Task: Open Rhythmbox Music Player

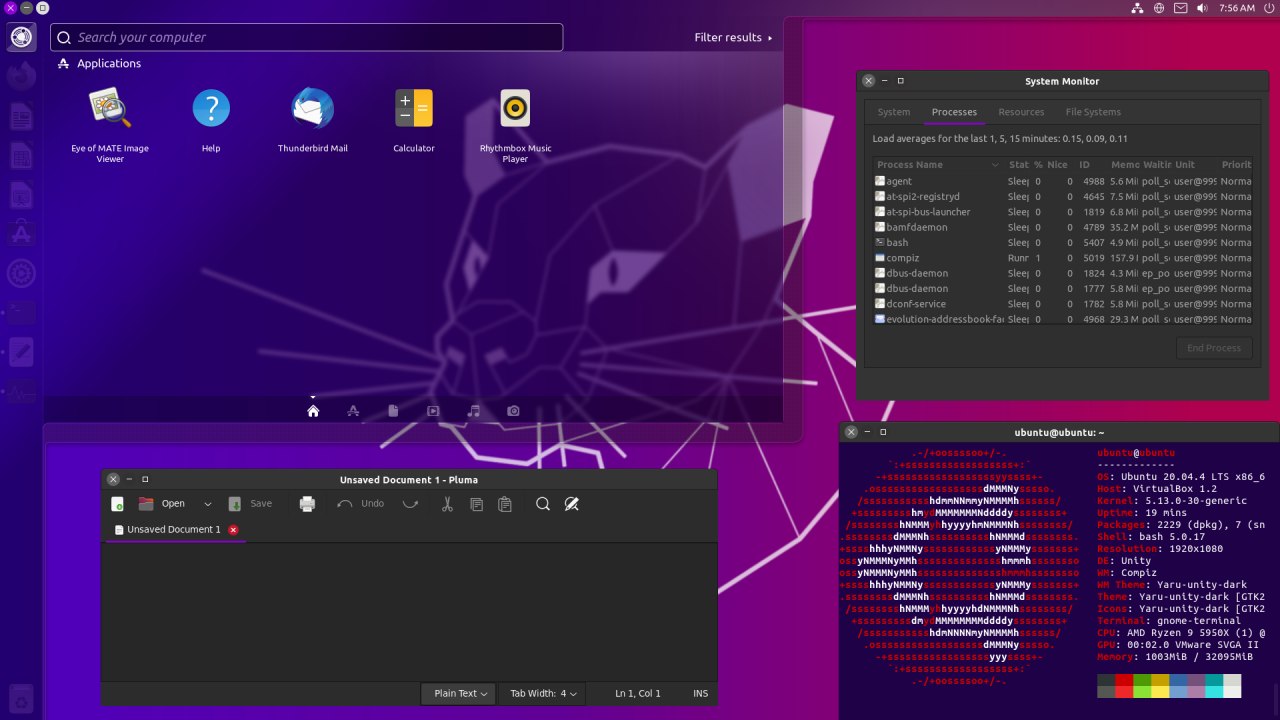Action: tap(515, 109)
